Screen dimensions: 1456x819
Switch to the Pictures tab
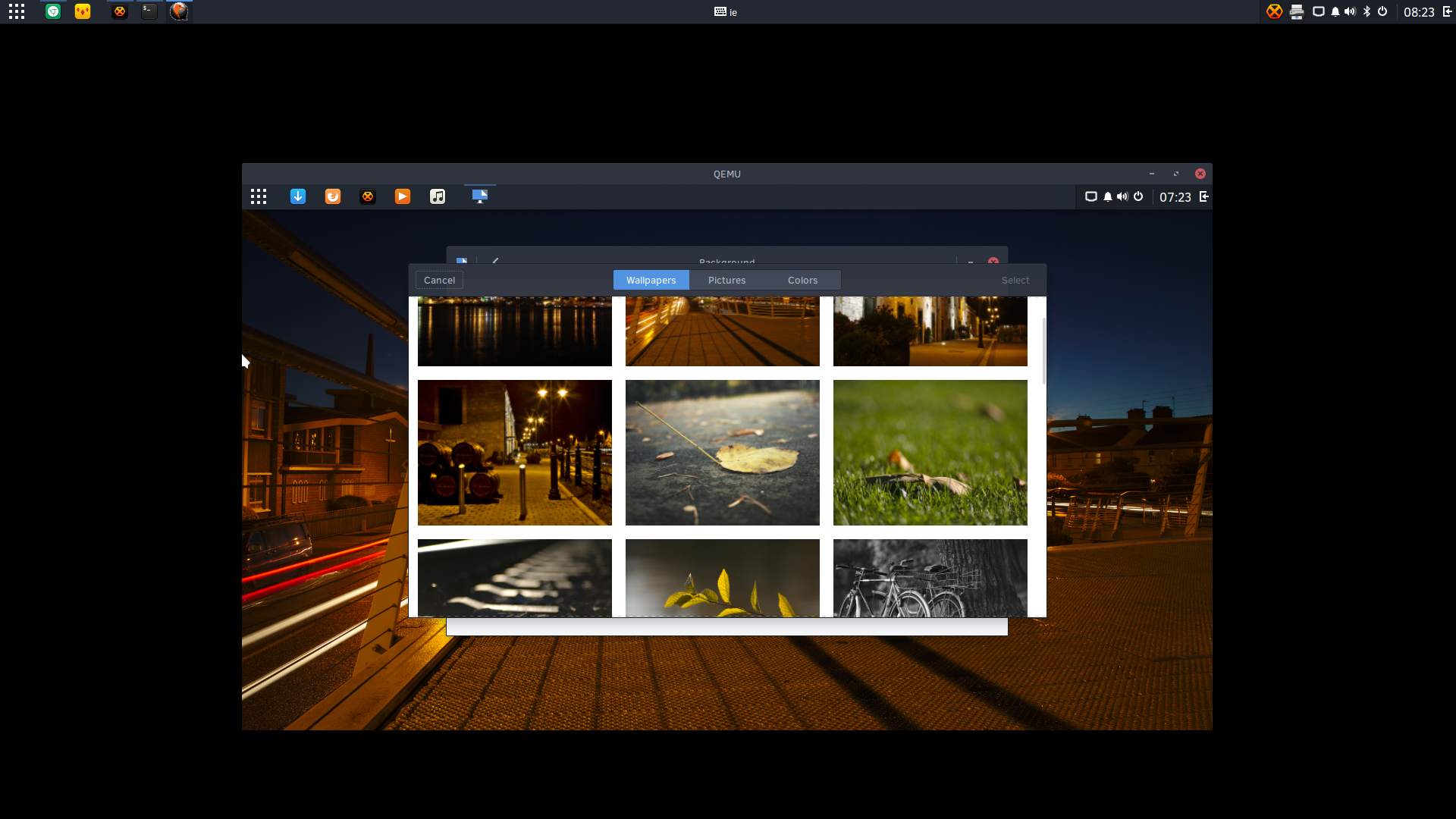(x=726, y=280)
